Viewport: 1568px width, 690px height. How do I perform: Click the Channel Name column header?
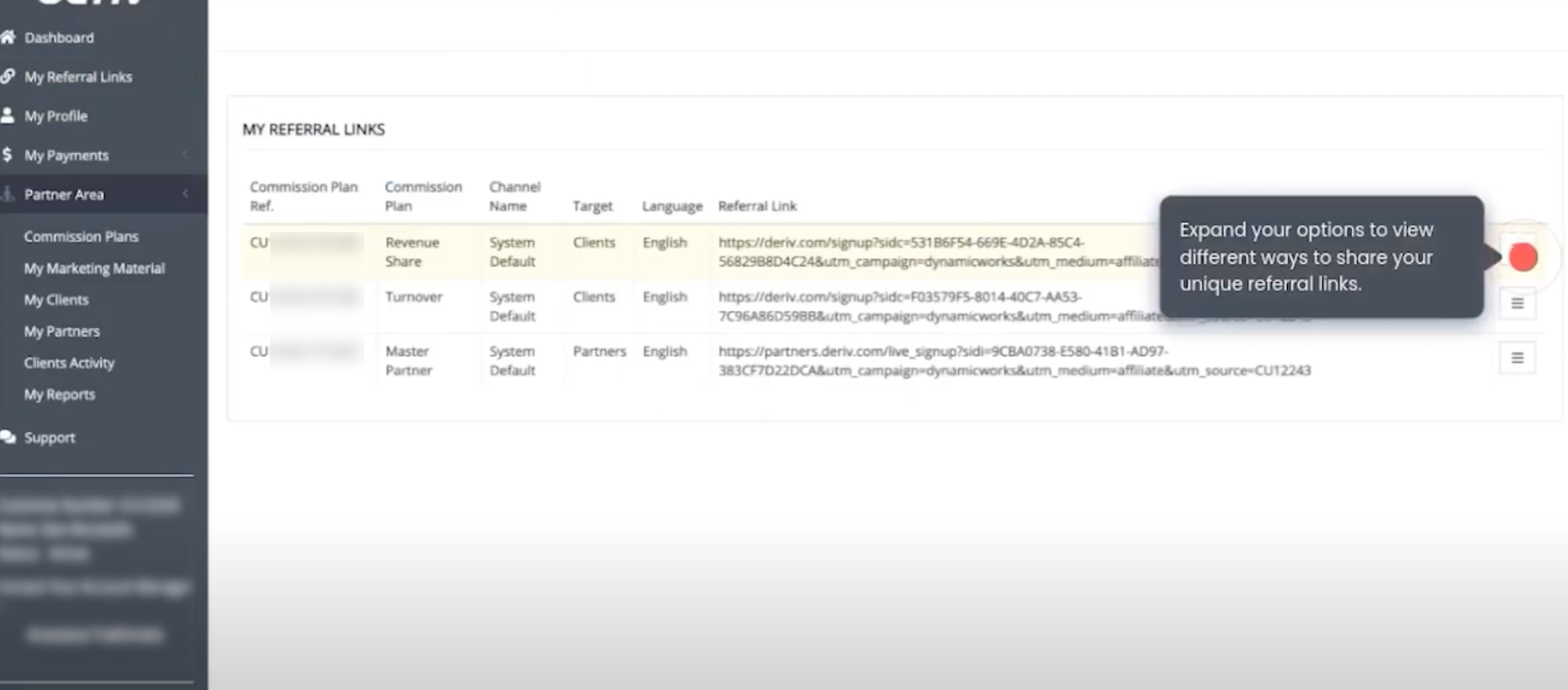pyautogui.click(x=515, y=196)
